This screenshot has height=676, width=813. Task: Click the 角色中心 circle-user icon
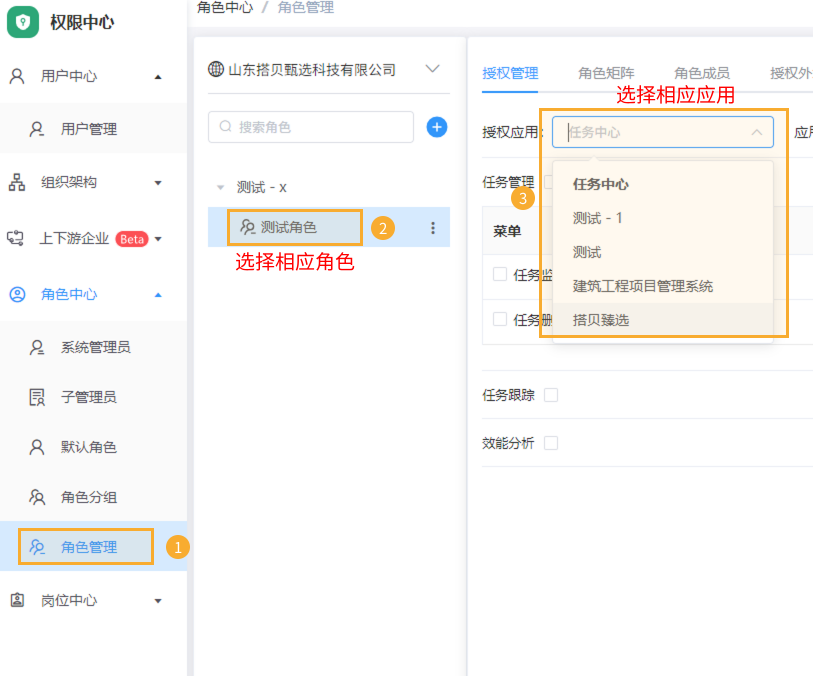click(x=17, y=294)
